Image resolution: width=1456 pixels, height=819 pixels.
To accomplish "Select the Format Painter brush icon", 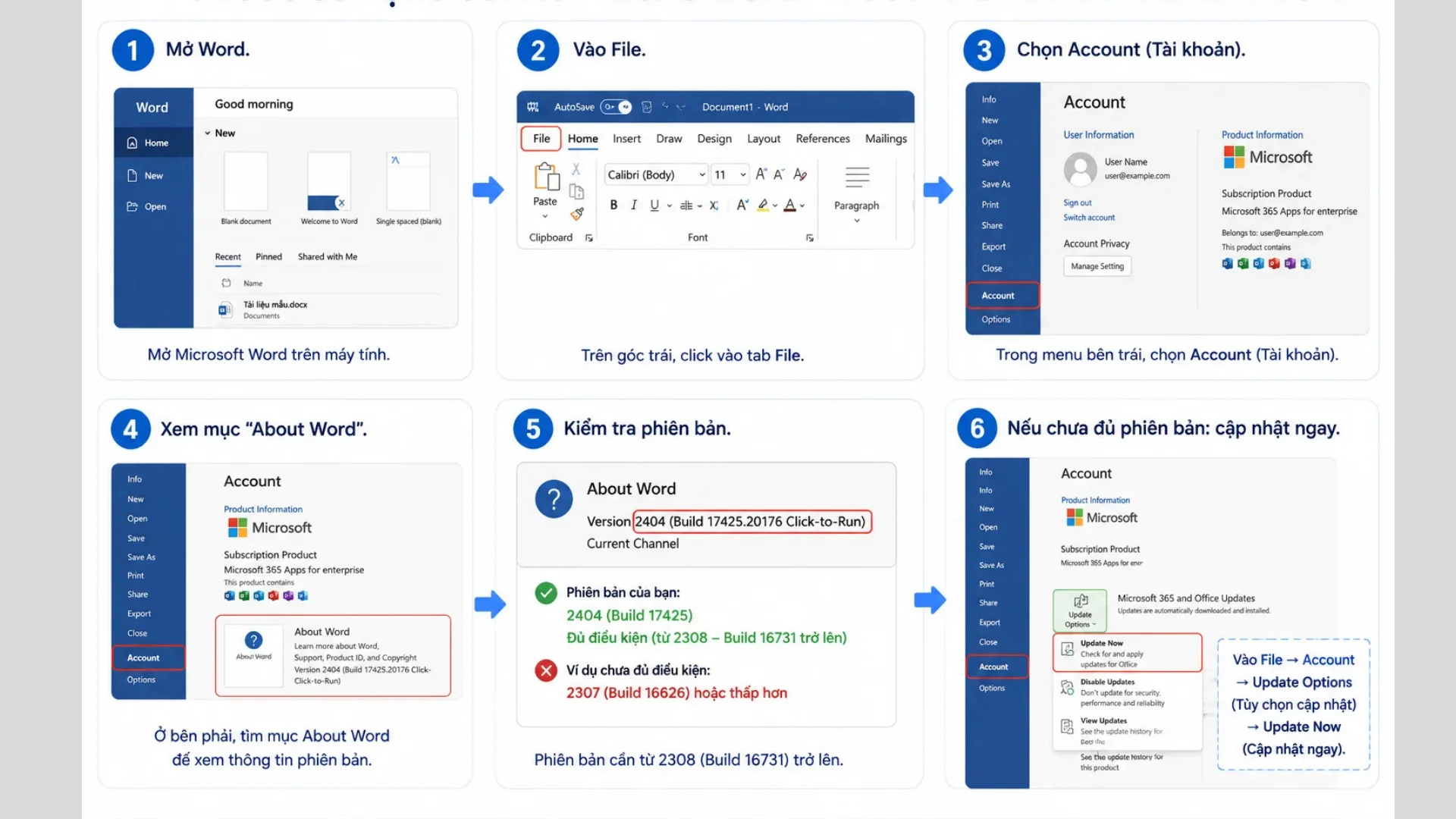I will click(x=577, y=215).
